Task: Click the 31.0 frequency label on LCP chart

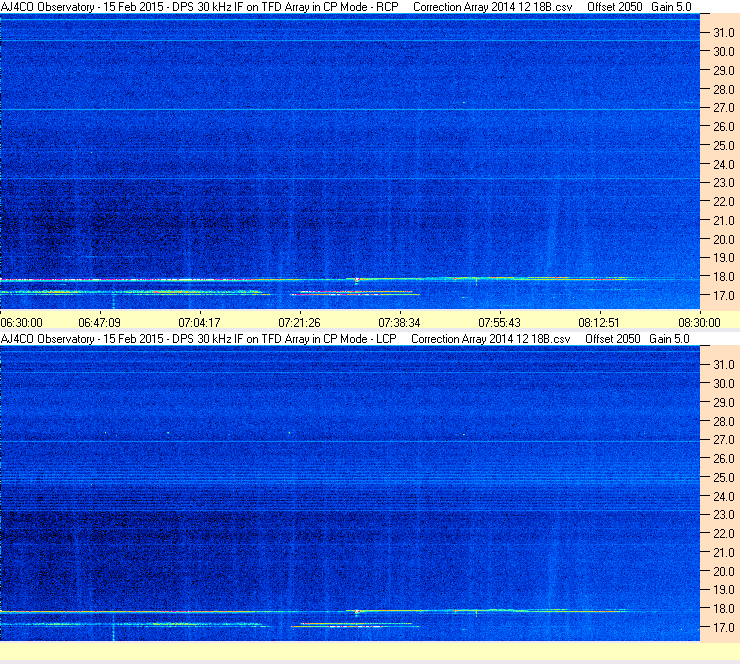Action: (724, 365)
